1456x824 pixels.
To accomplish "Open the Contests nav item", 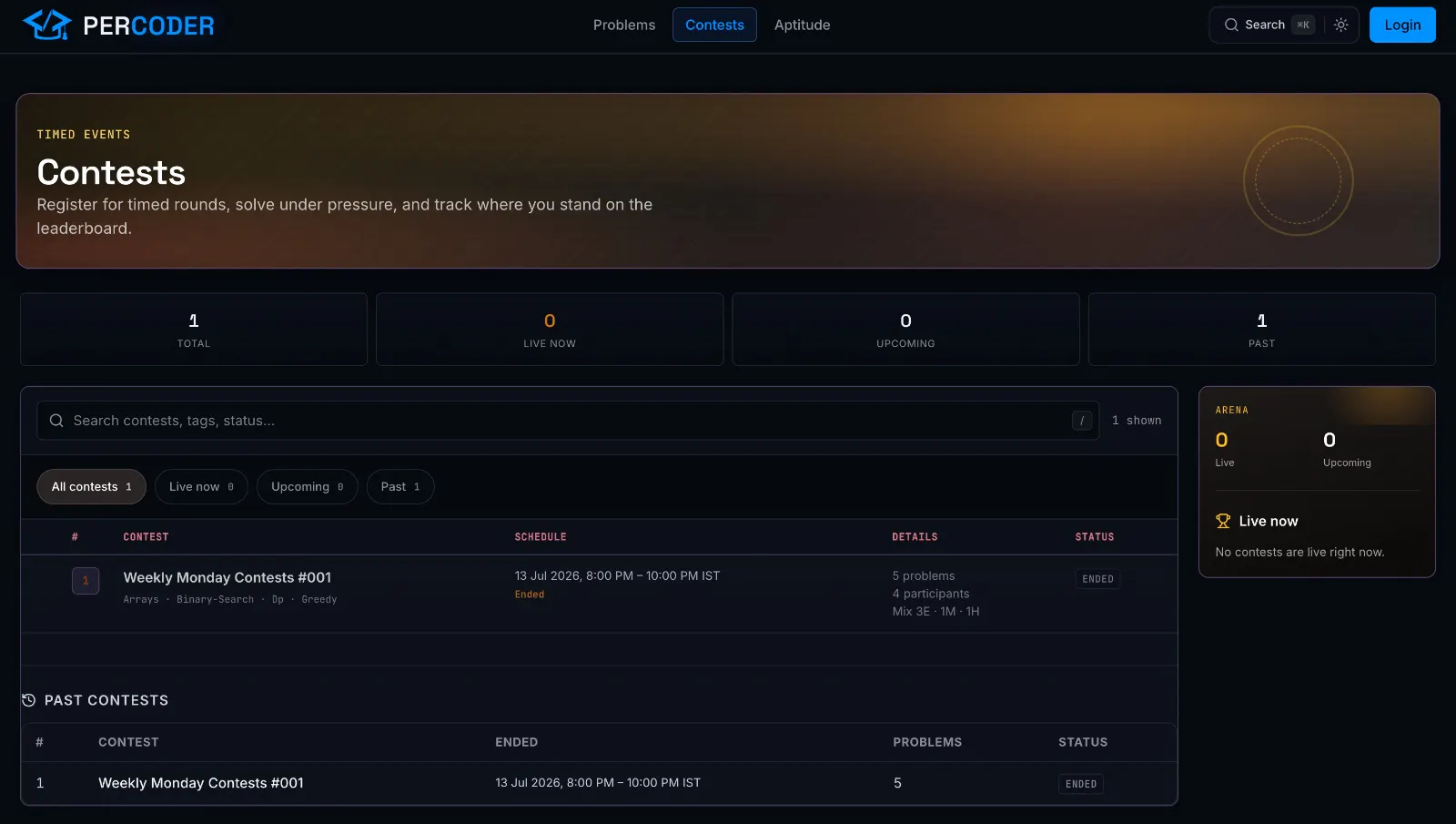I will pyautogui.click(x=714, y=25).
